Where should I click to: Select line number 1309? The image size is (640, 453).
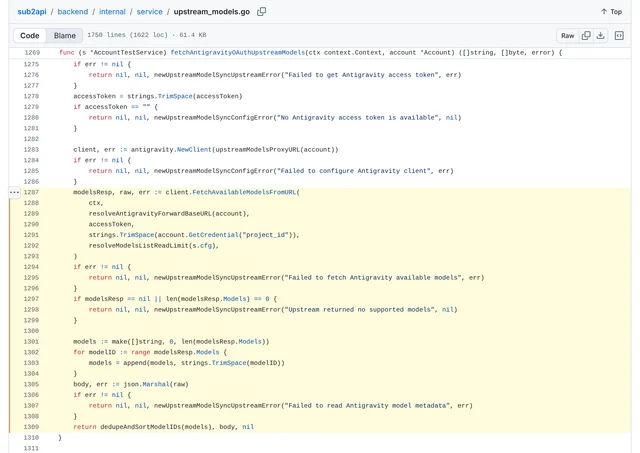(x=31, y=427)
